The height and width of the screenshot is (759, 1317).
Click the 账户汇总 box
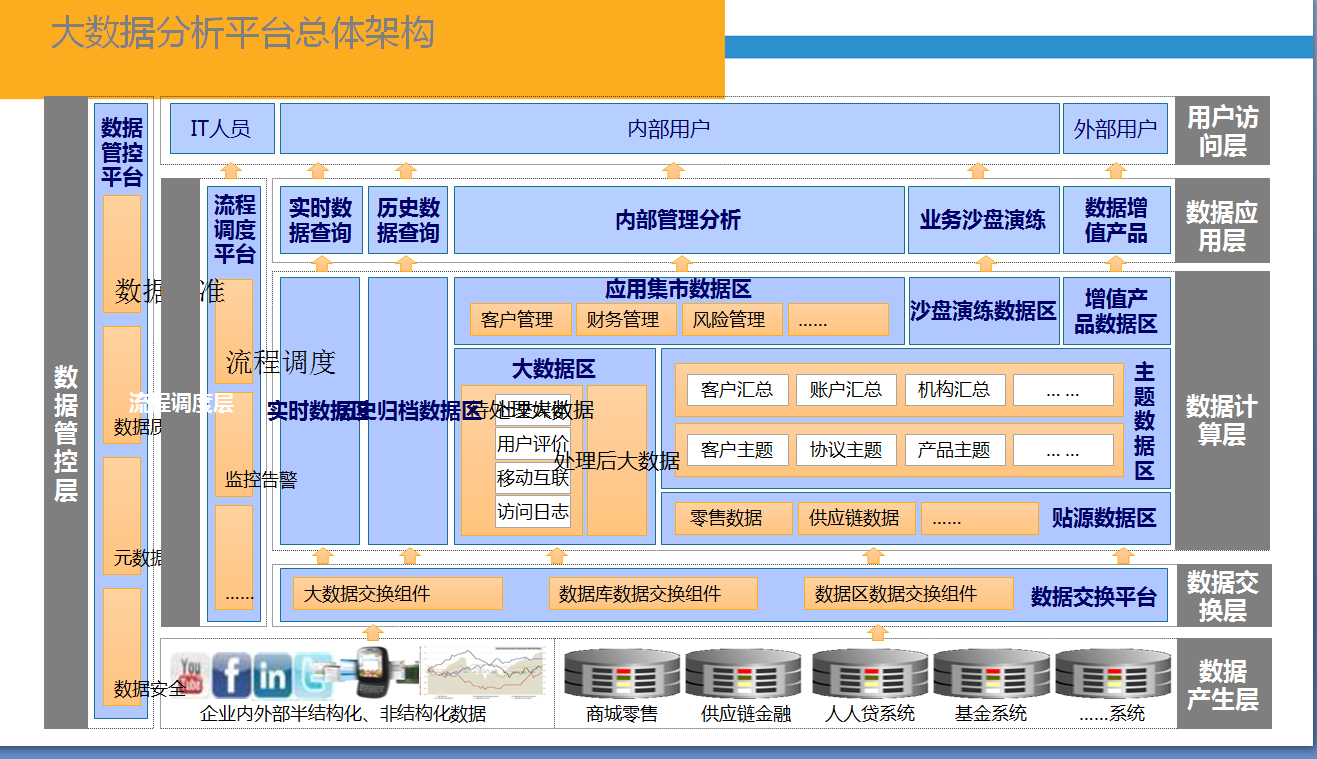tap(846, 390)
